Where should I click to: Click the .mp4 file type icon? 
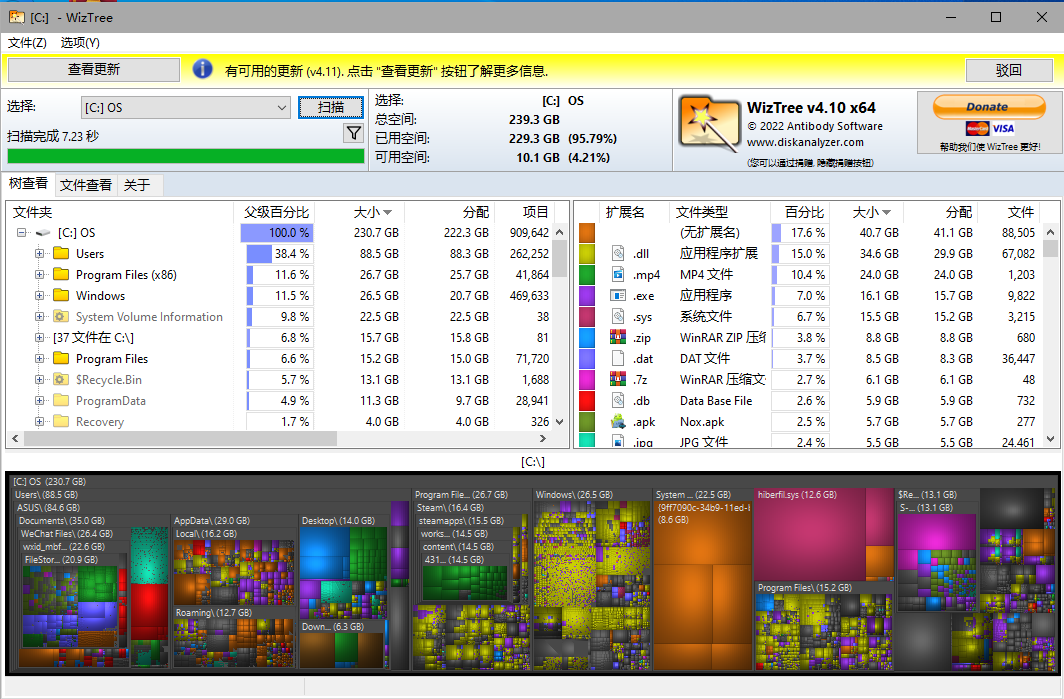[618, 274]
